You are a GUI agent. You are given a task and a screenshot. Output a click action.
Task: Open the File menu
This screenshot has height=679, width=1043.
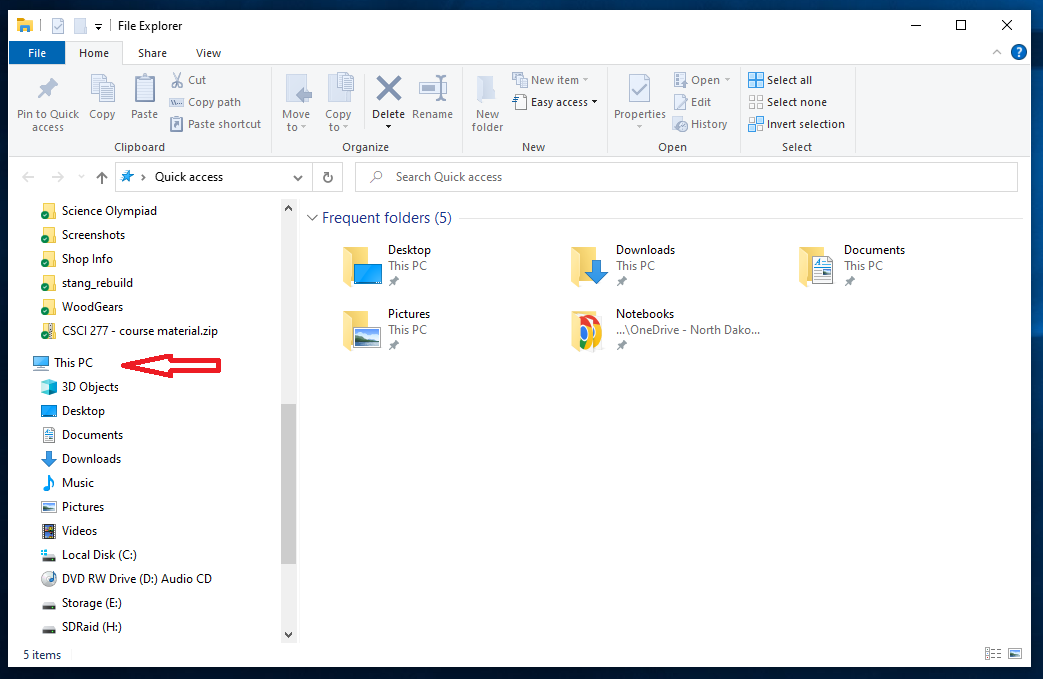[x=37, y=53]
